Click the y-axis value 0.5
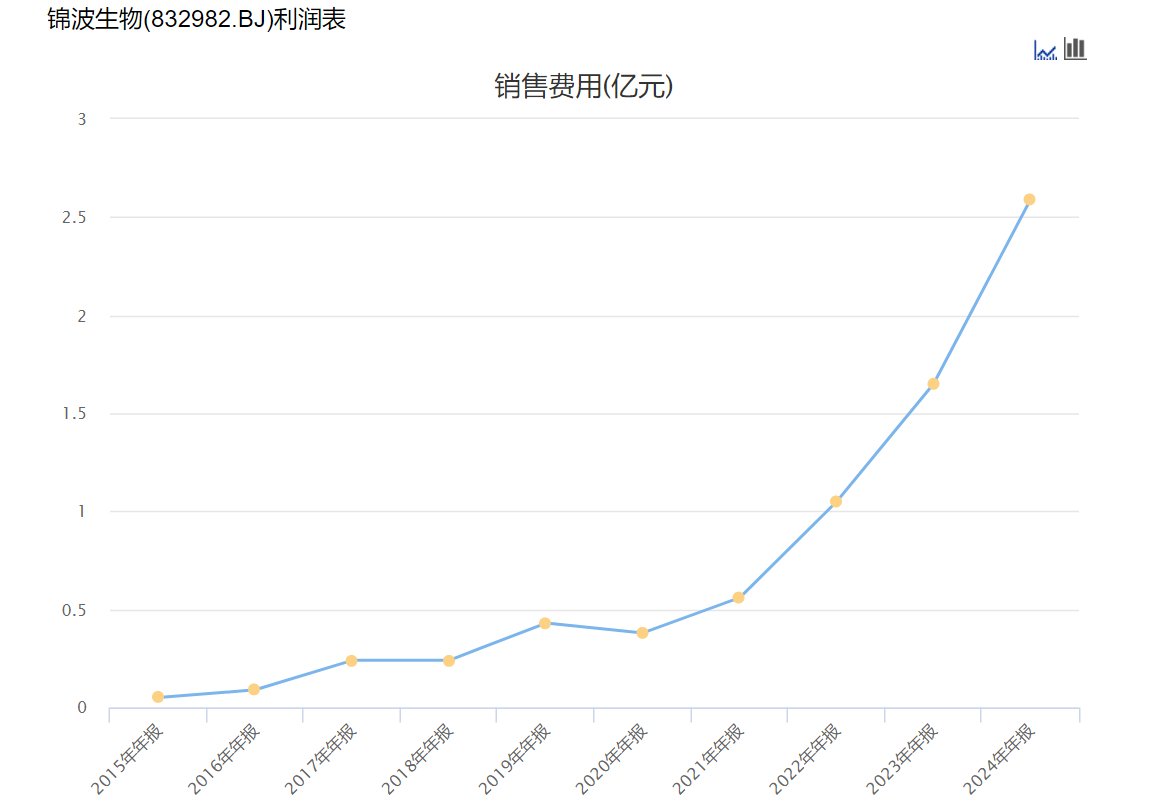This screenshot has height=811, width=1159. (x=74, y=611)
